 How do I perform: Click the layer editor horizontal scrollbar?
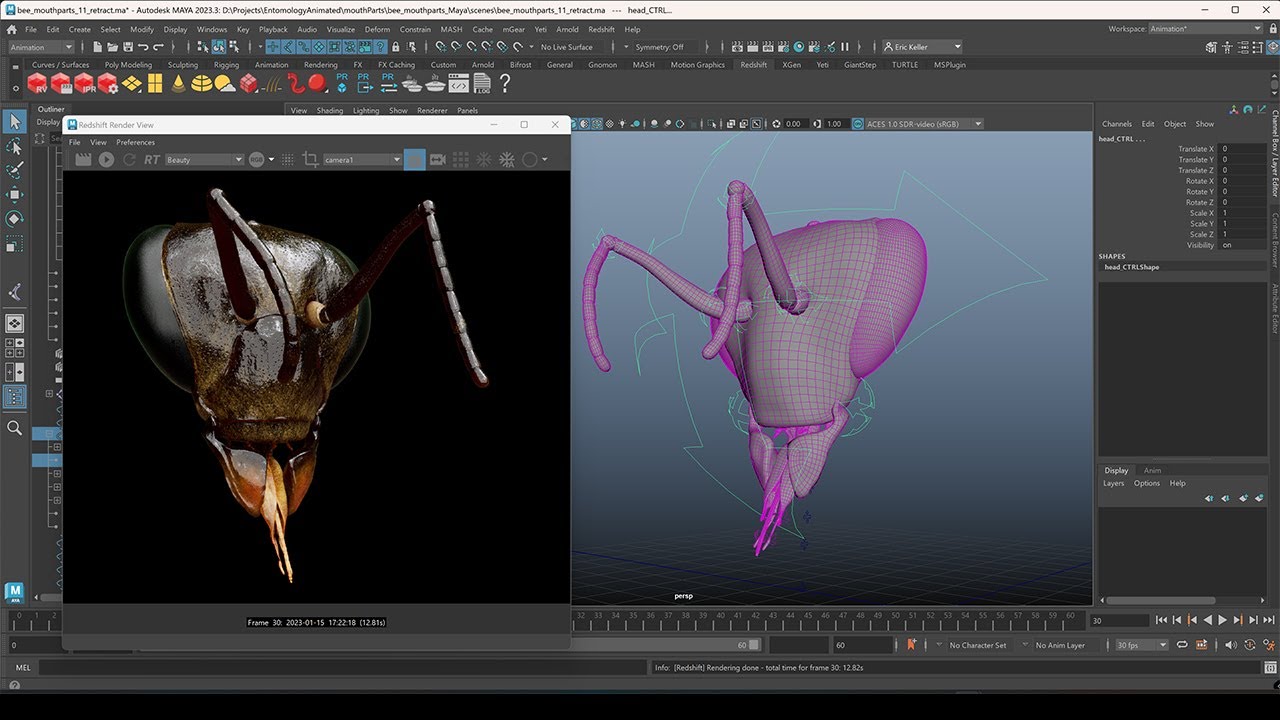click(1161, 601)
